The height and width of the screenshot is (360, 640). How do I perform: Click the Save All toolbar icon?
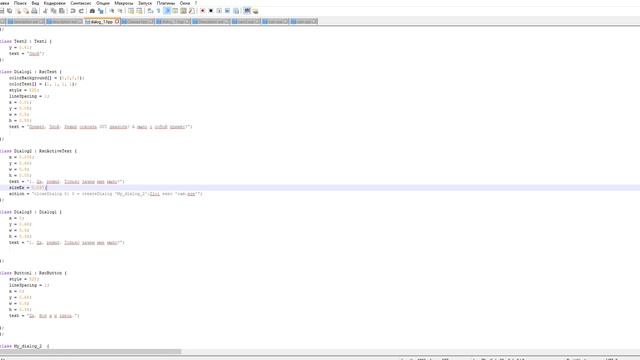point(9,11)
